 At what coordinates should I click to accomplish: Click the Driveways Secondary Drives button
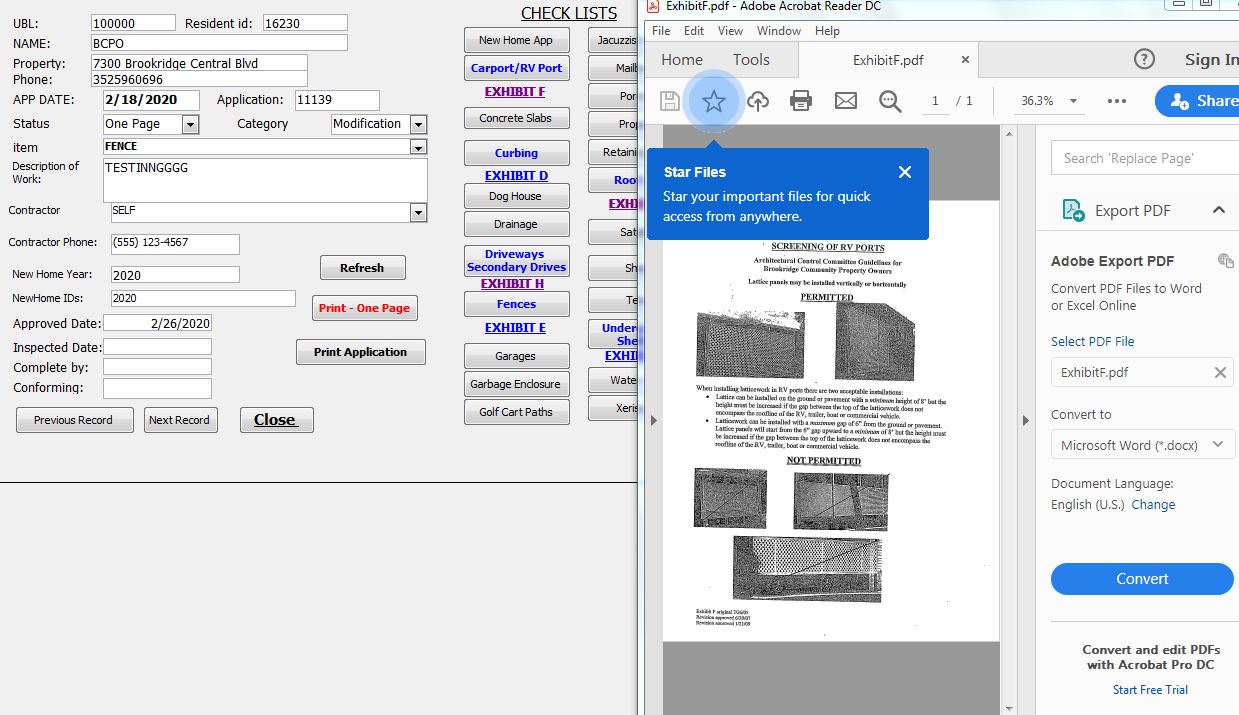point(516,261)
